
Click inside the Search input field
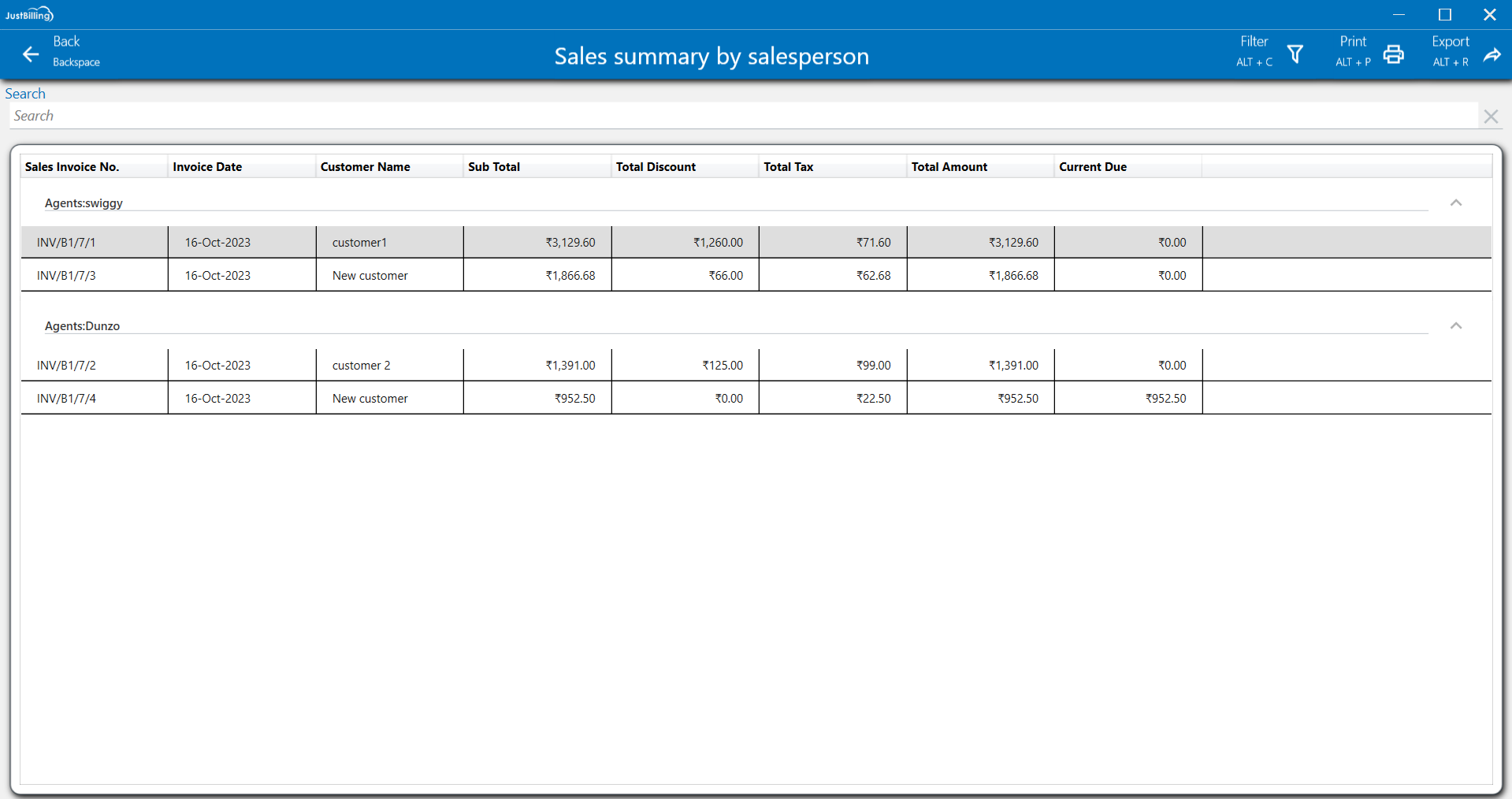tap(741, 116)
